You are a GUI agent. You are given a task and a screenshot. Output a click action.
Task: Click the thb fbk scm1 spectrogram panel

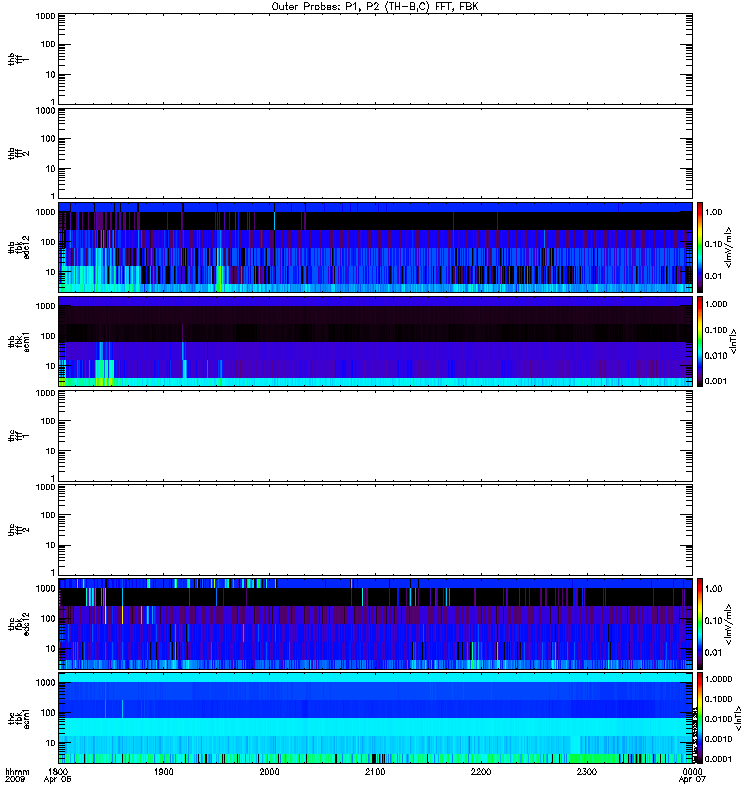375,341
